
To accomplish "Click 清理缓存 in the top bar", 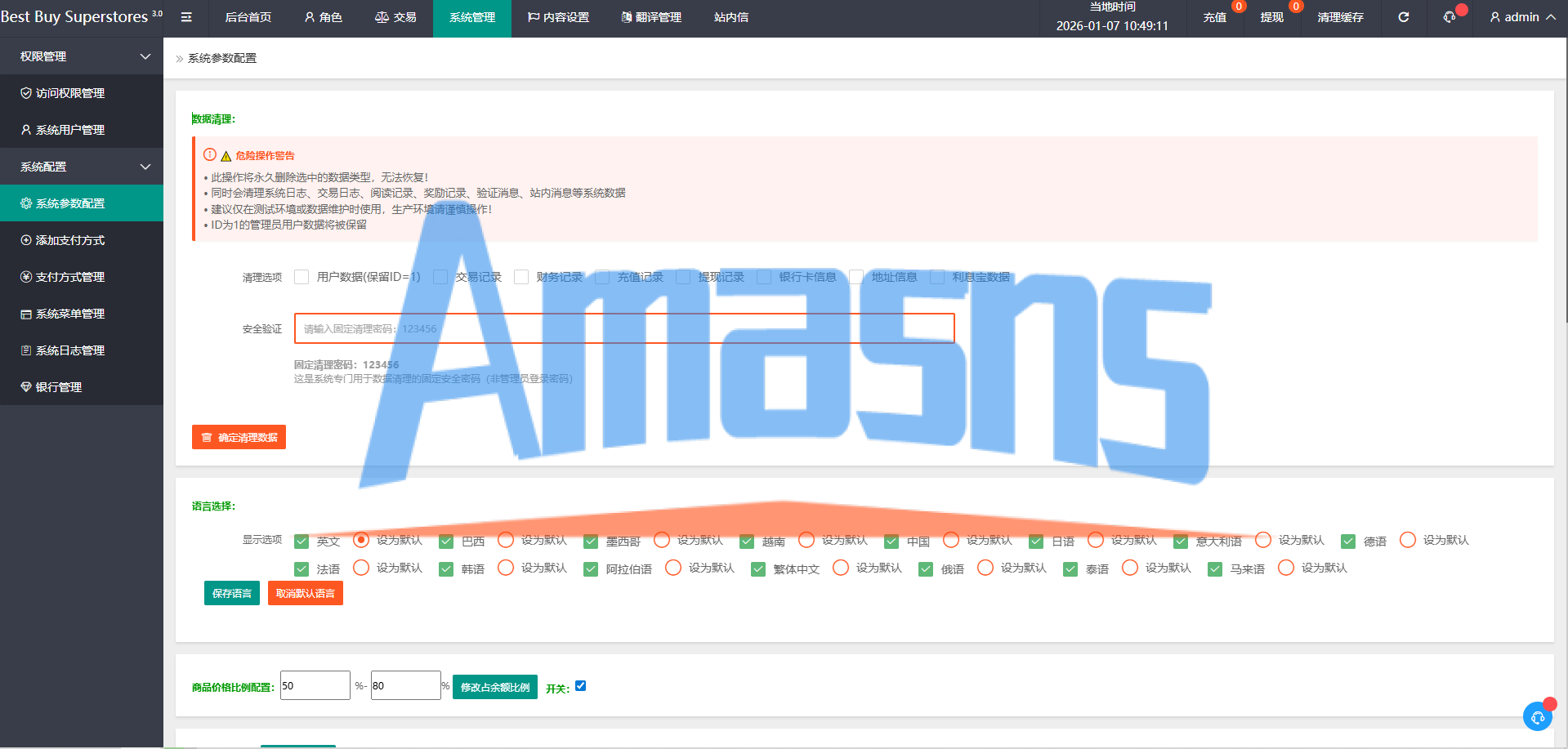I will tap(1341, 17).
